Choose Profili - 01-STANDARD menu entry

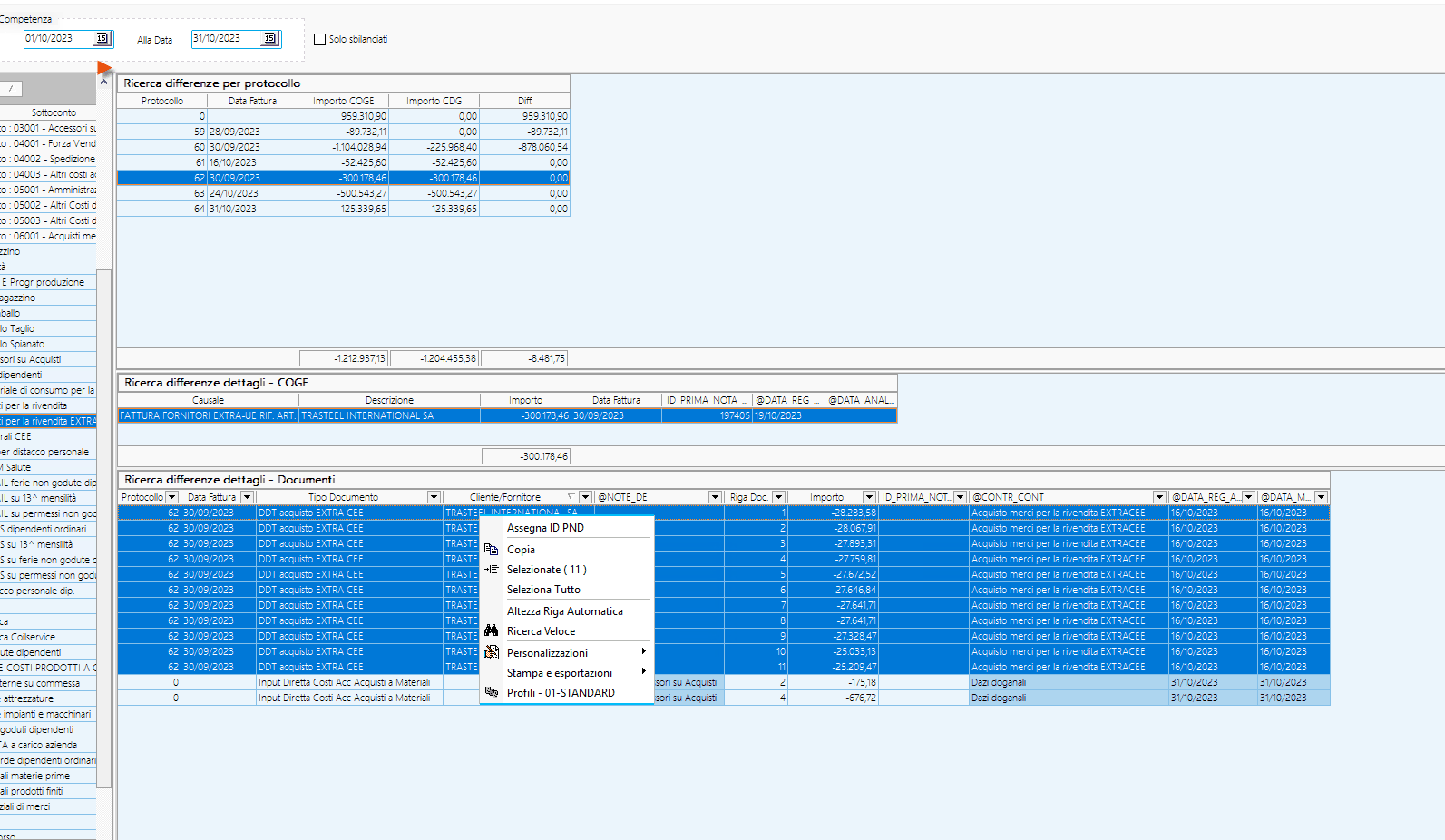point(567,693)
